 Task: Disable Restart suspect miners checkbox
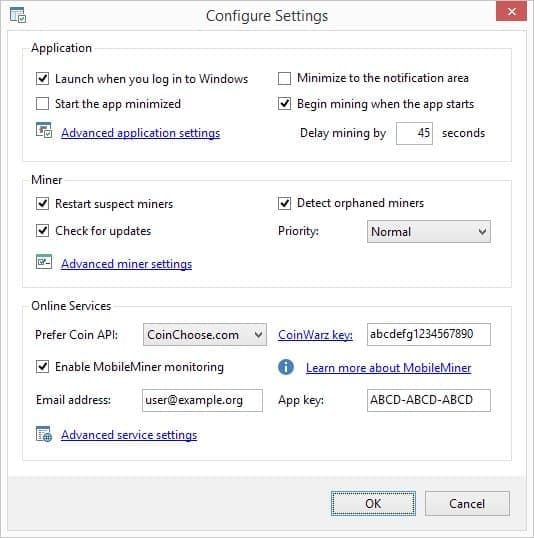[43, 203]
